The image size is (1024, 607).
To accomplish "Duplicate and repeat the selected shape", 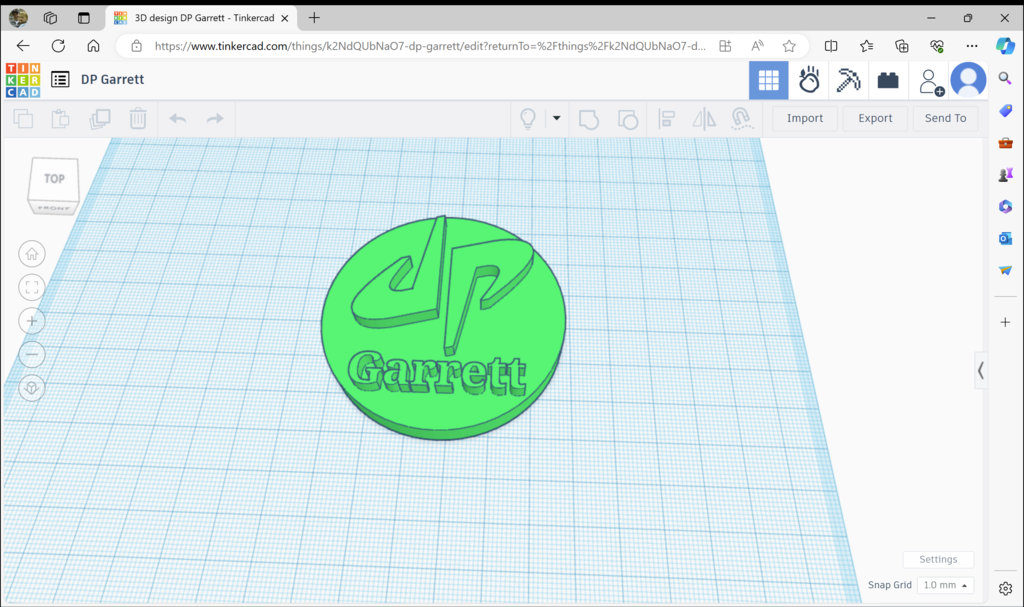I will pyautogui.click(x=100, y=119).
